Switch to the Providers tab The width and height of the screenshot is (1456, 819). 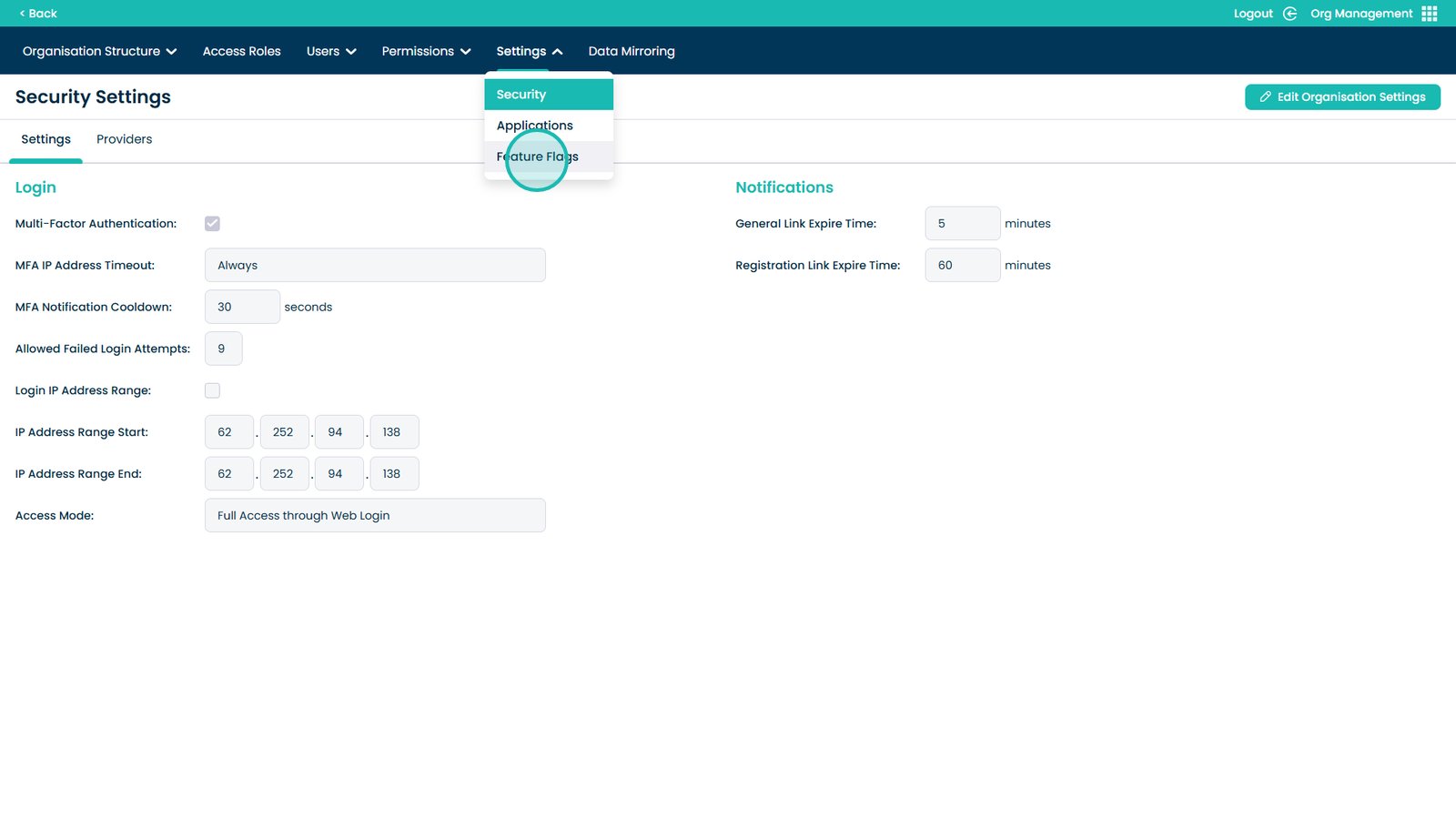pyautogui.click(x=124, y=139)
